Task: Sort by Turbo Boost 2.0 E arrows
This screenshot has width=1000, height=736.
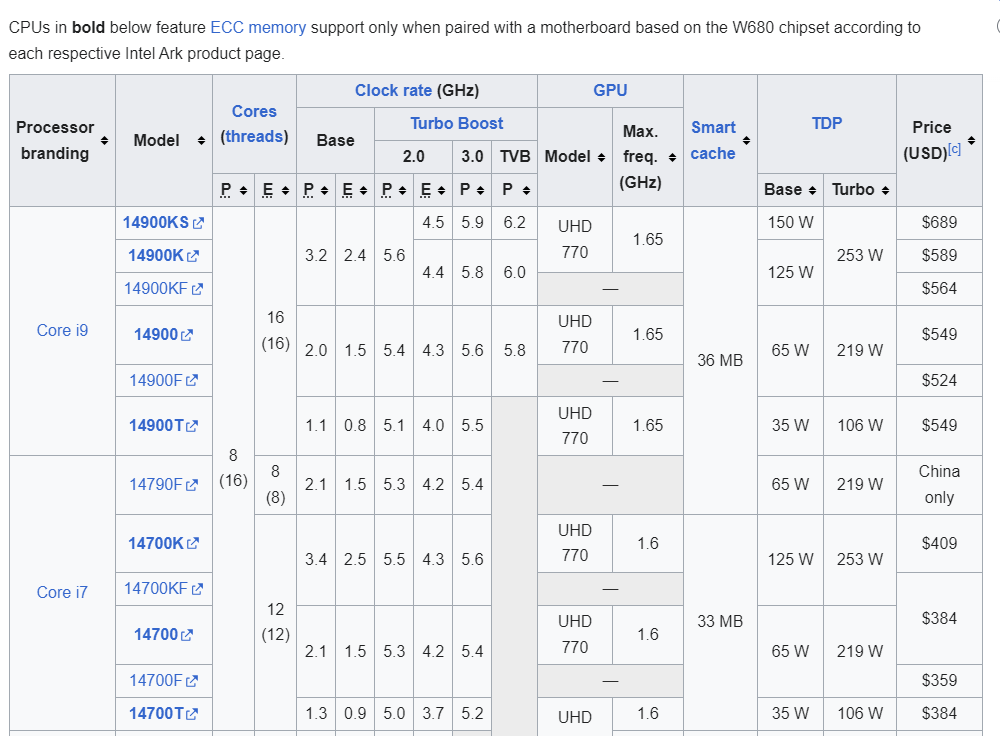Action: (x=441, y=190)
